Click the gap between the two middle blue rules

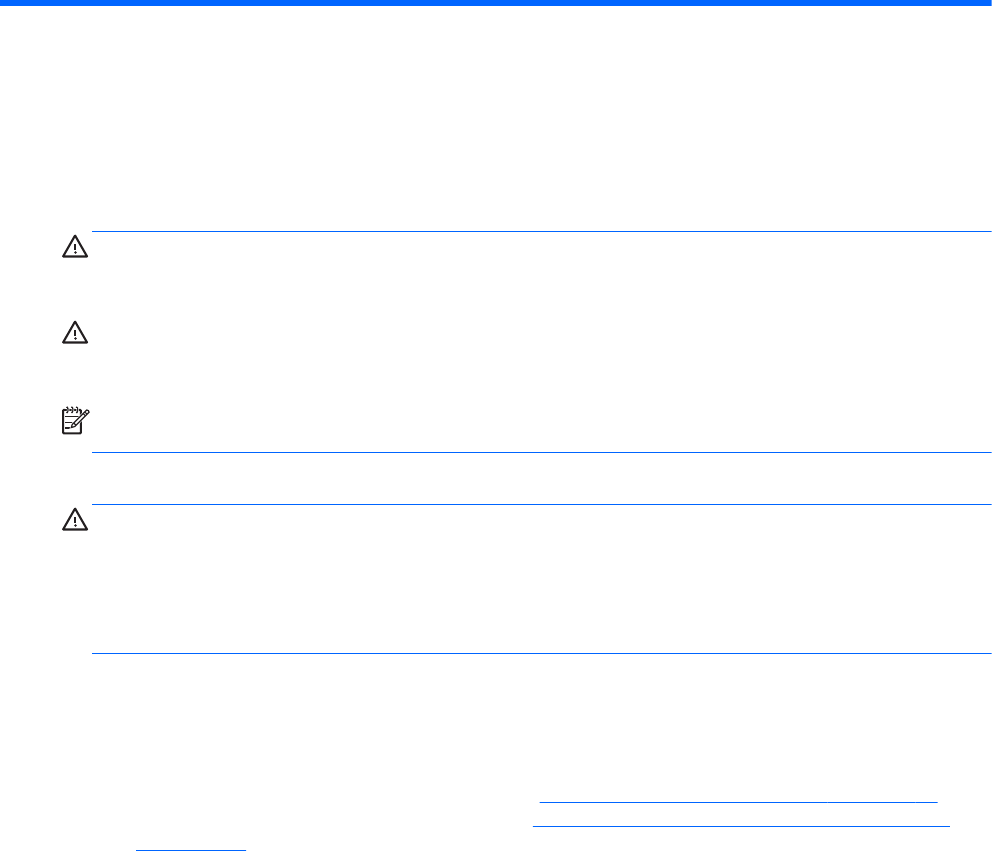pos(540,479)
